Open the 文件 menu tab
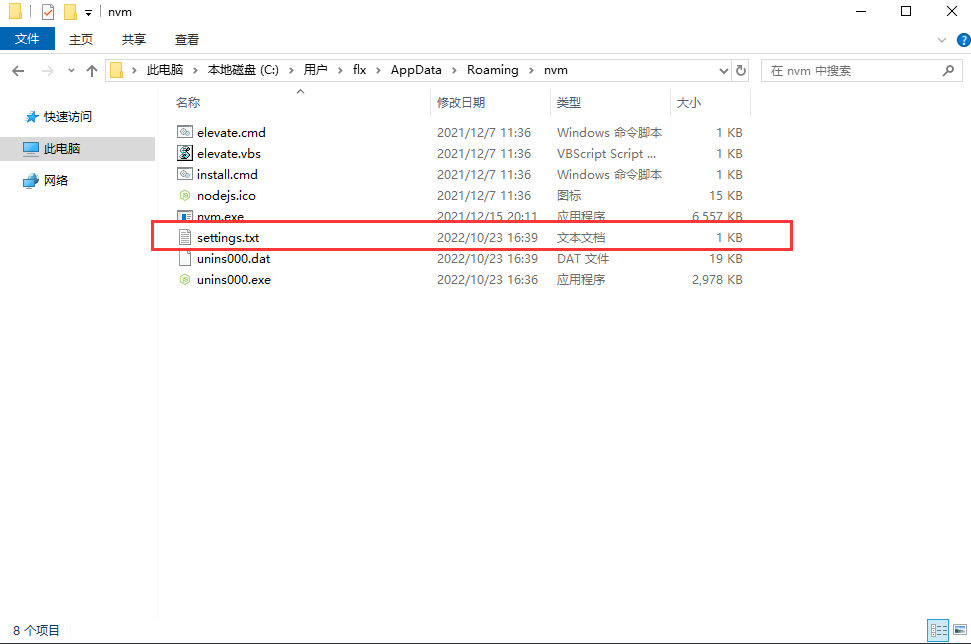 pyautogui.click(x=27, y=39)
